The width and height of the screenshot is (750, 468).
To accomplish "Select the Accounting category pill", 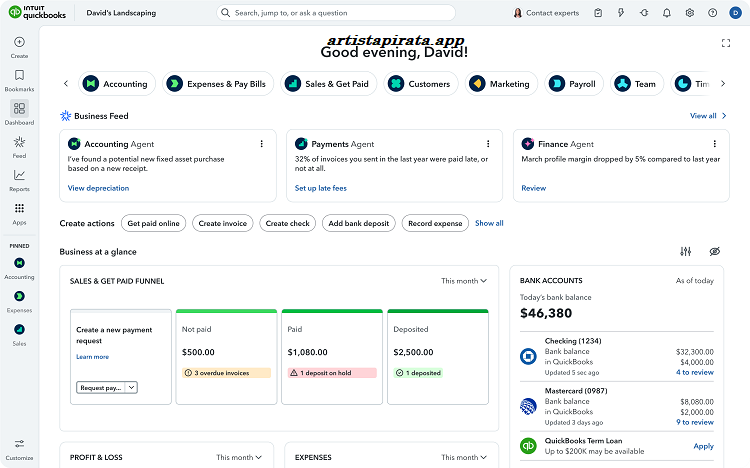I will click(x=117, y=84).
